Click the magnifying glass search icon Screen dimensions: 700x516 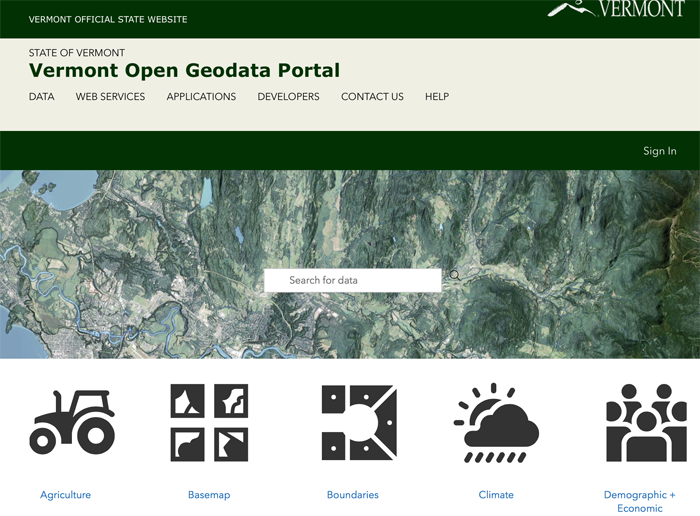pos(454,275)
